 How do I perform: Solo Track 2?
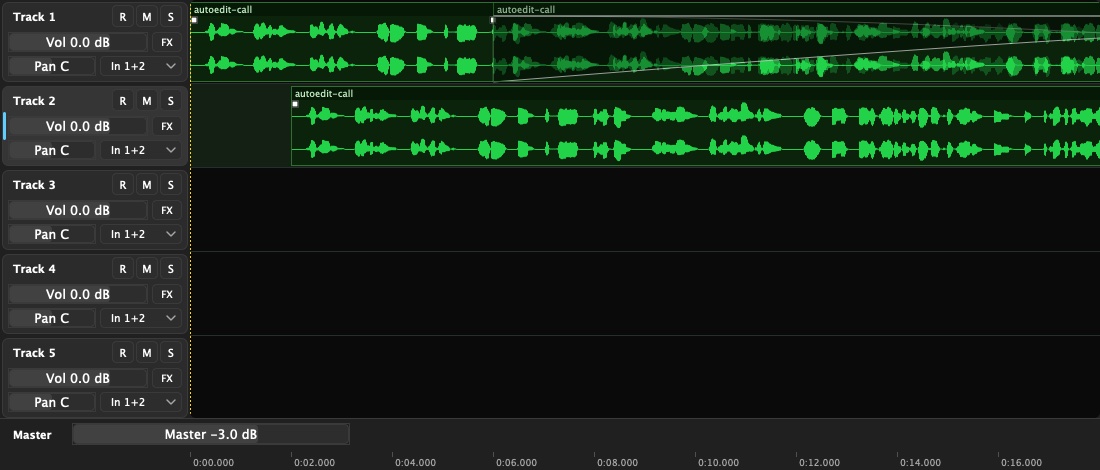170,101
